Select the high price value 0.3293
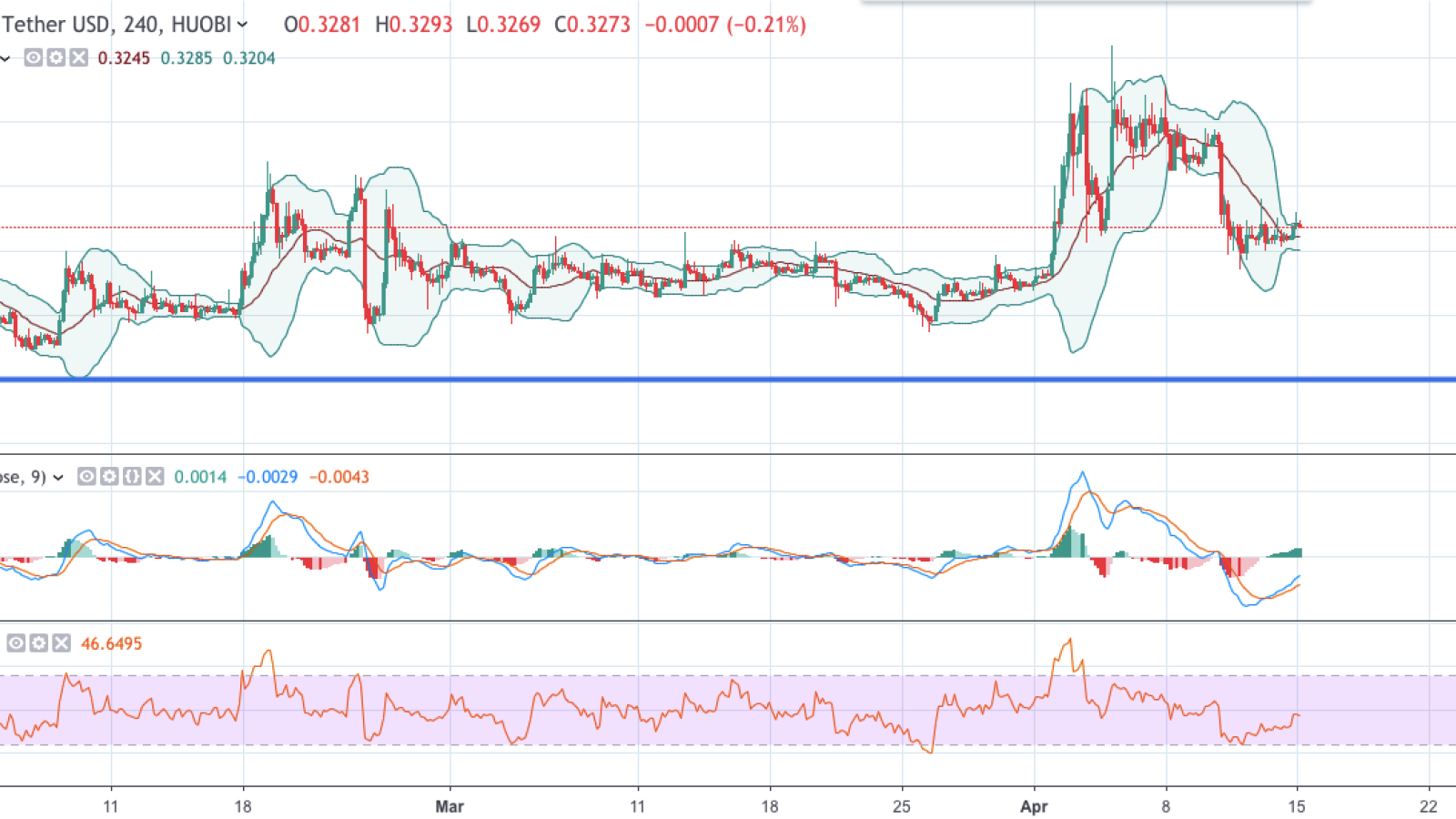Image resolution: width=1456 pixels, height=819 pixels. pos(420,25)
